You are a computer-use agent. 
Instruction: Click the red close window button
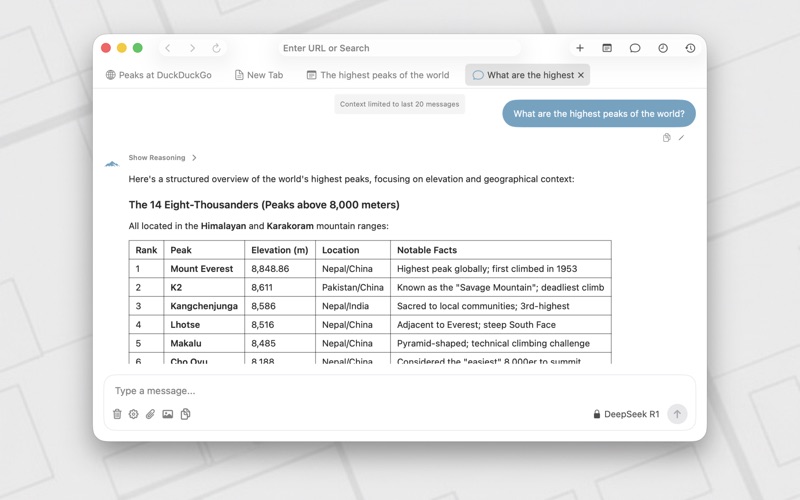tap(106, 48)
